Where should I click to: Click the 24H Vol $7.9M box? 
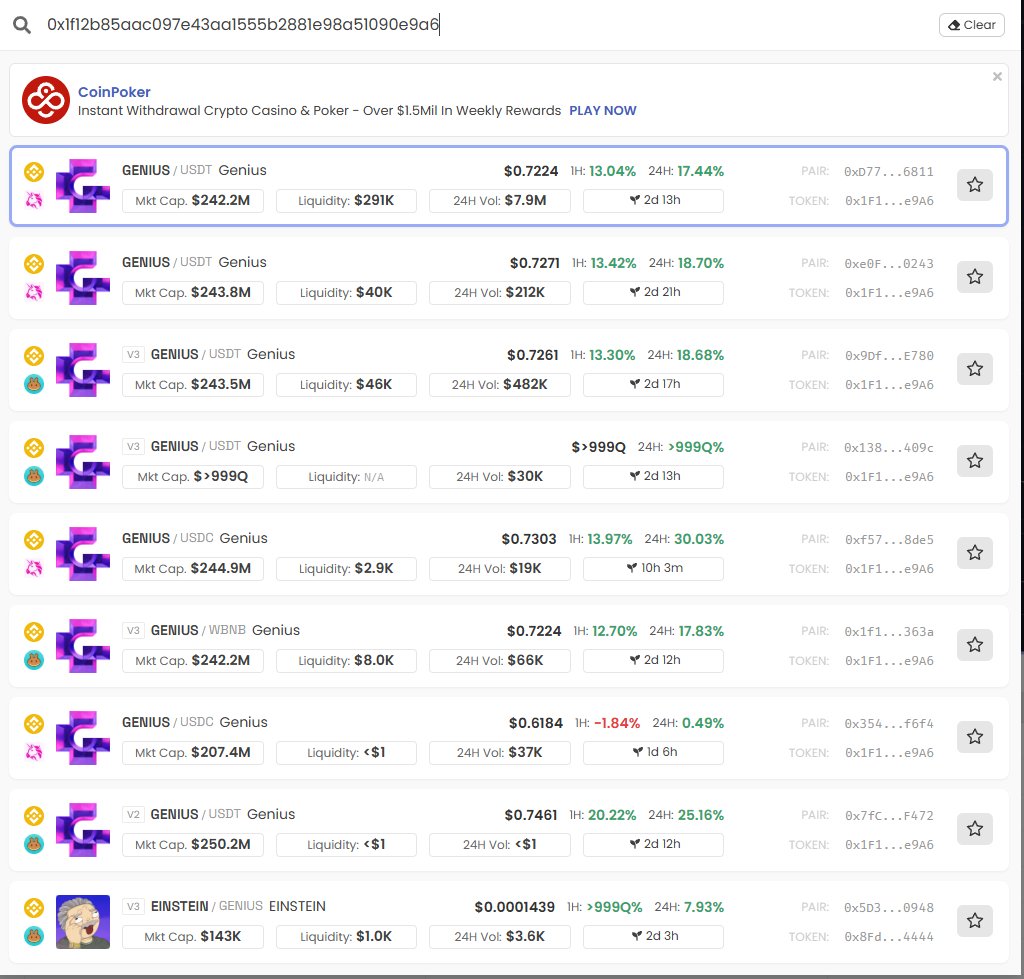pyautogui.click(x=500, y=201)
